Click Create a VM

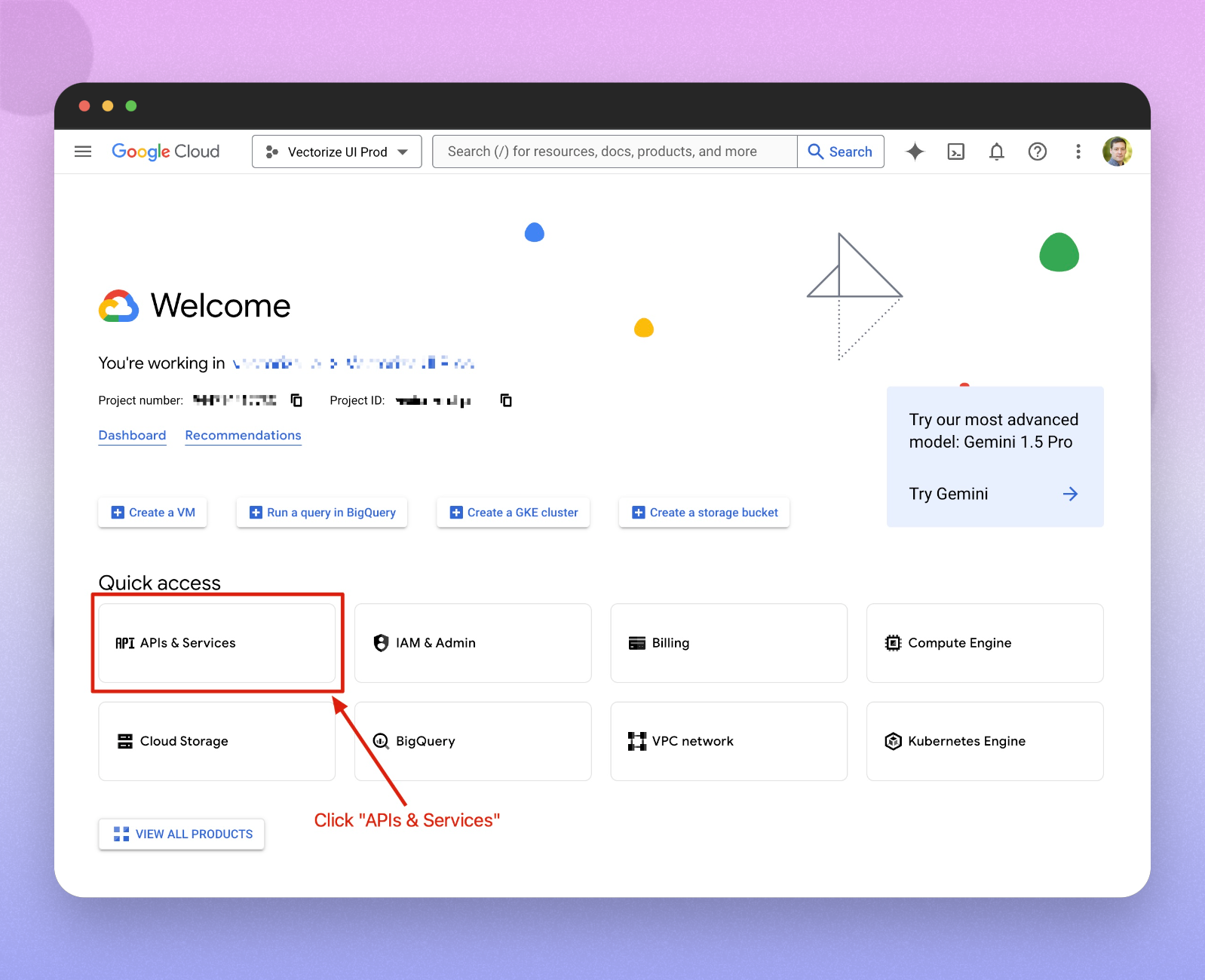point(152,513)
